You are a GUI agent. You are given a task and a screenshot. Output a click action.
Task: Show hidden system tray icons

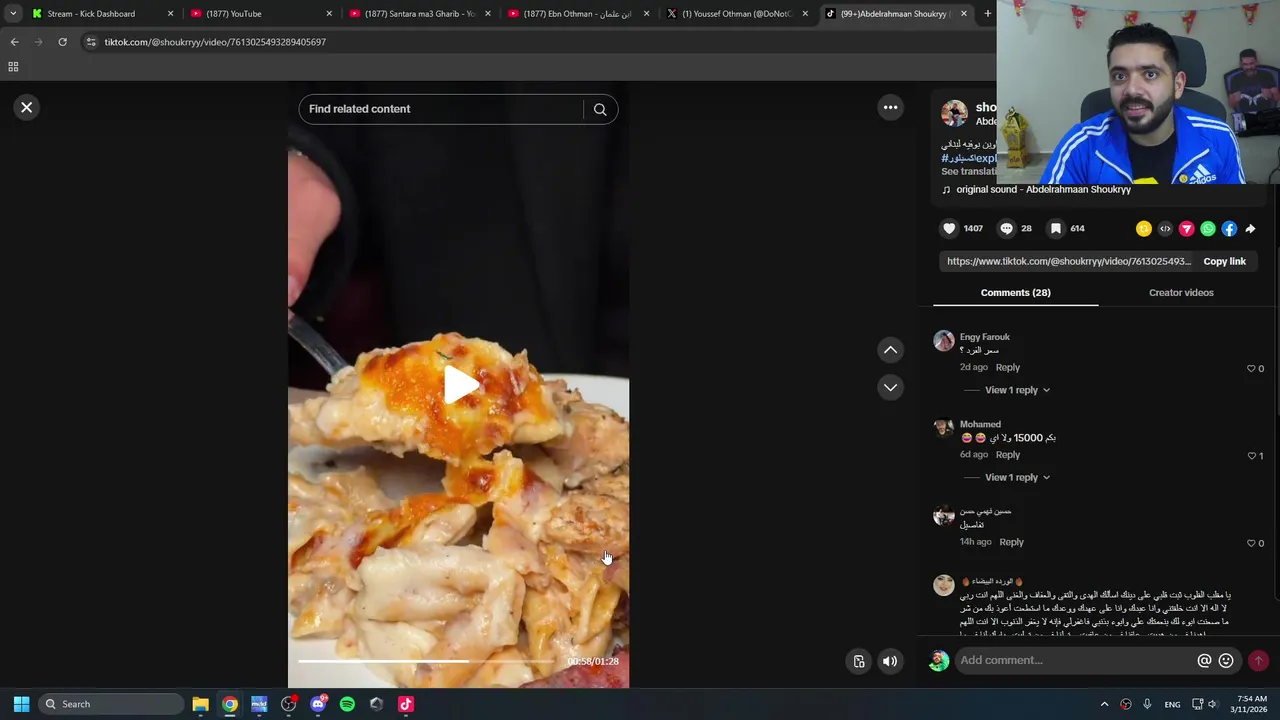click(x=1104, y=704)
